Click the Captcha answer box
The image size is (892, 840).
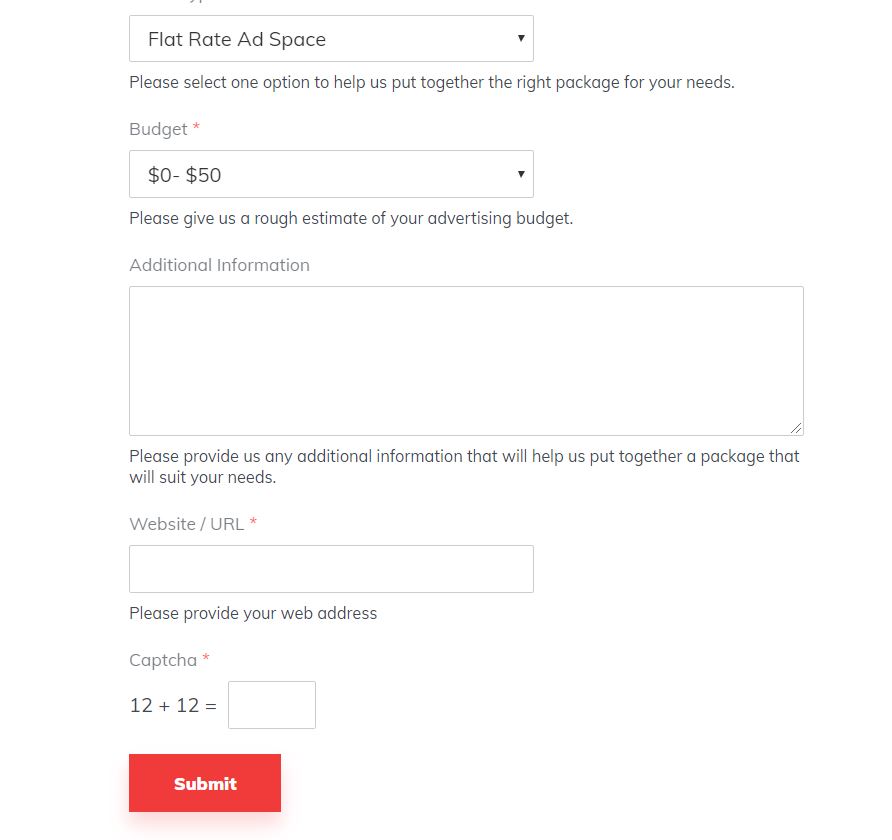(x=271, y=705)
